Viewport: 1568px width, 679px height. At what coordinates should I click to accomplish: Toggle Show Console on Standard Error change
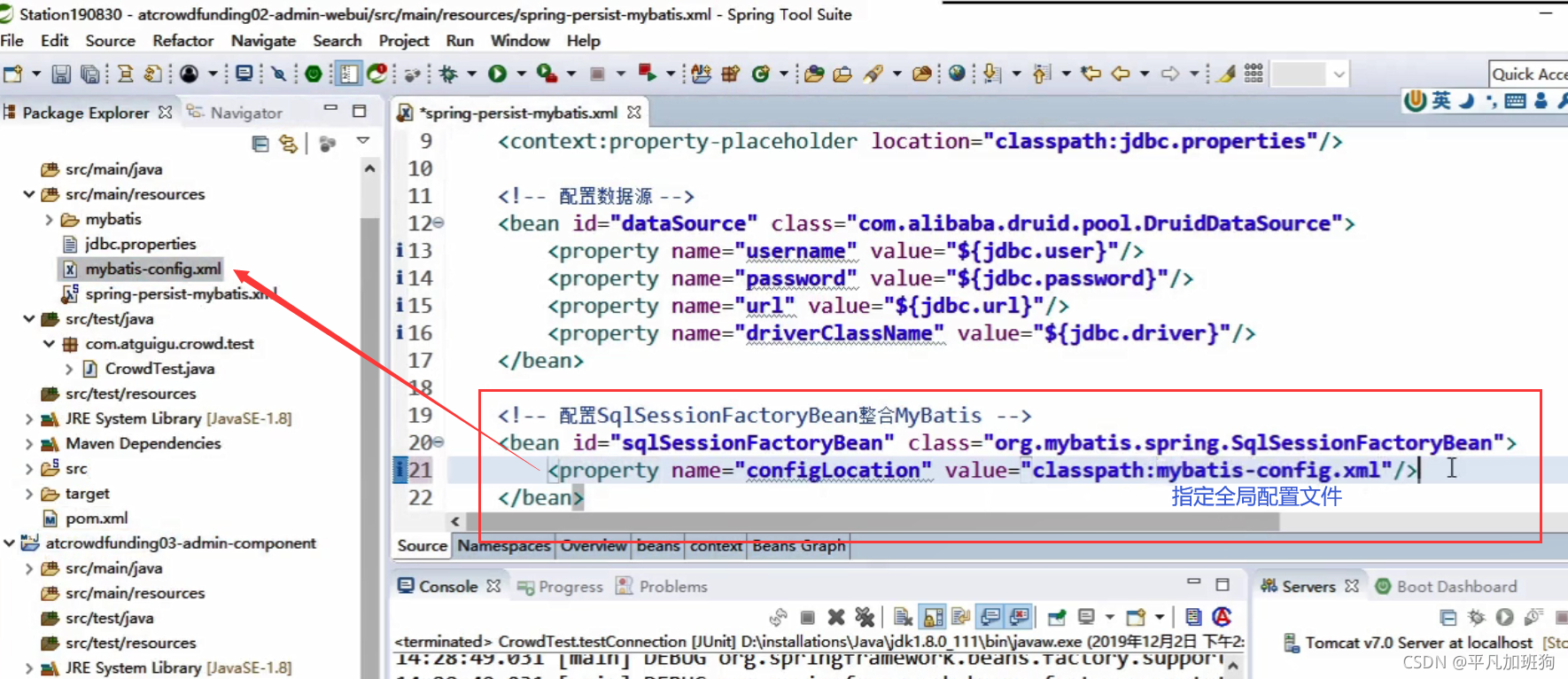pos(1020,617)
